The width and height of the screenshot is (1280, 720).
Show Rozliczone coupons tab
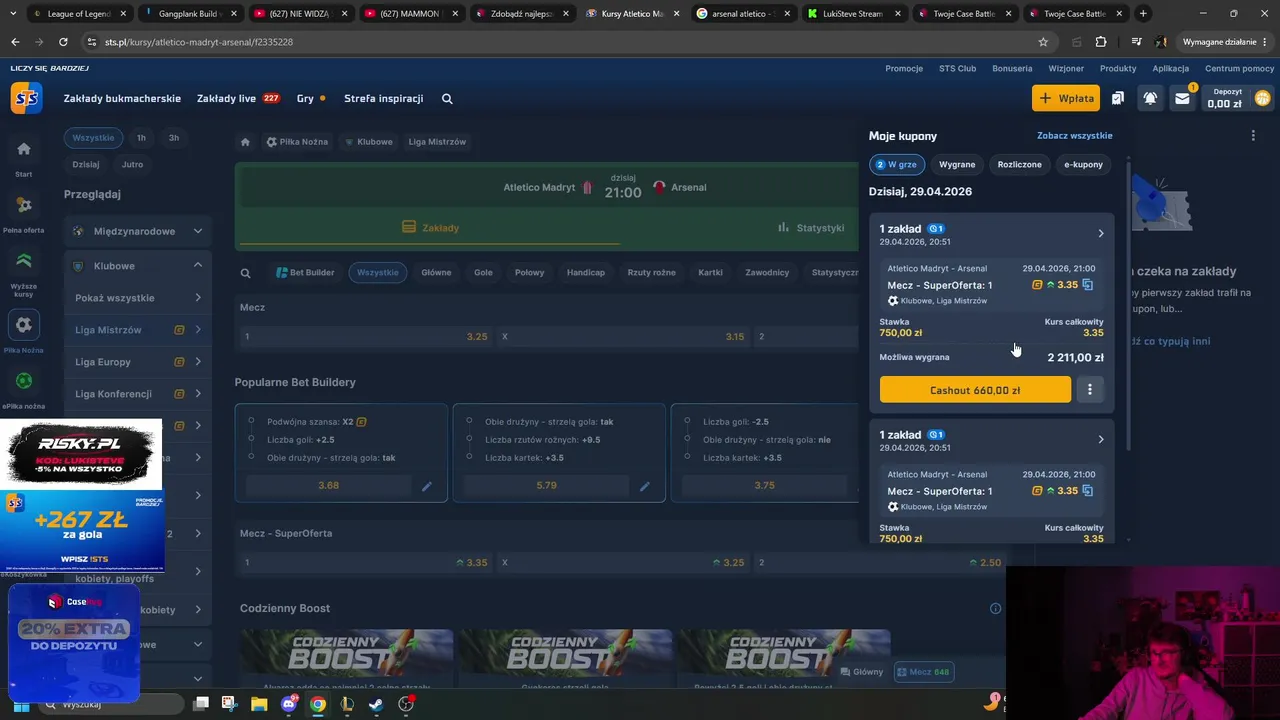click(1019, 165)
